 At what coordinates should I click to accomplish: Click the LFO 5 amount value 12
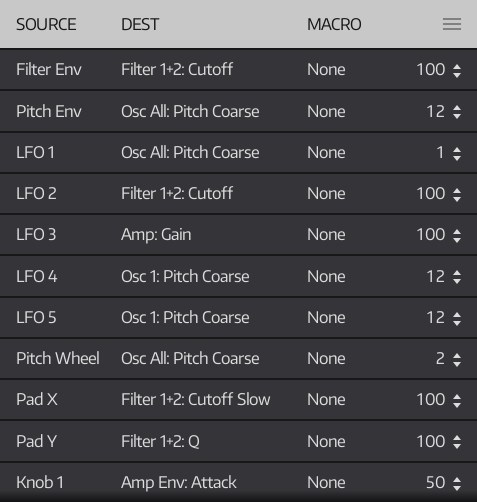tap(435, 318)
